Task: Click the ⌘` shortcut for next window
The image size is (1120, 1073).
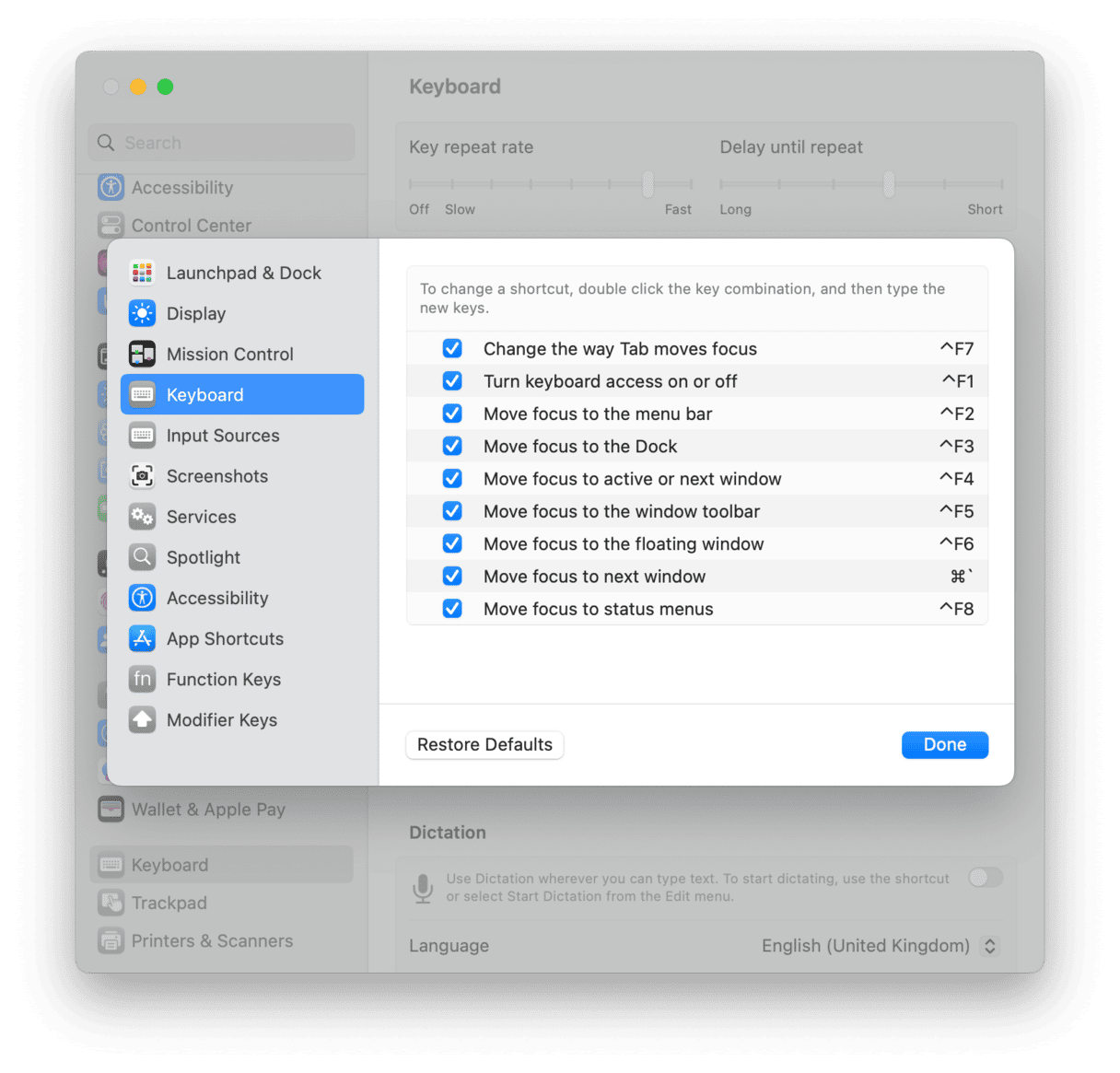Action: click(962, 576)
